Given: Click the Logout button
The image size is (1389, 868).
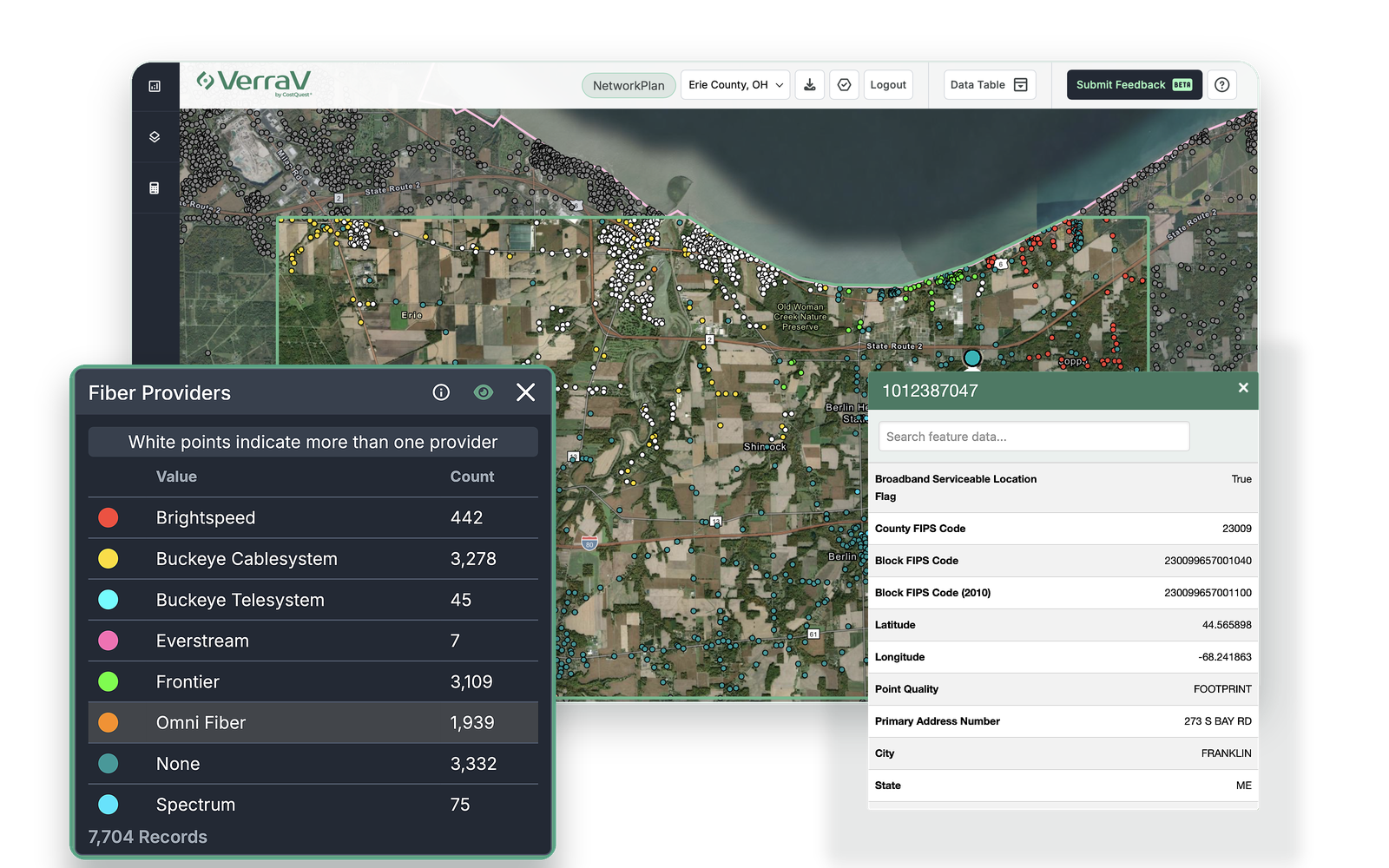Looking at the screenshot, I should tap(888, 85).
